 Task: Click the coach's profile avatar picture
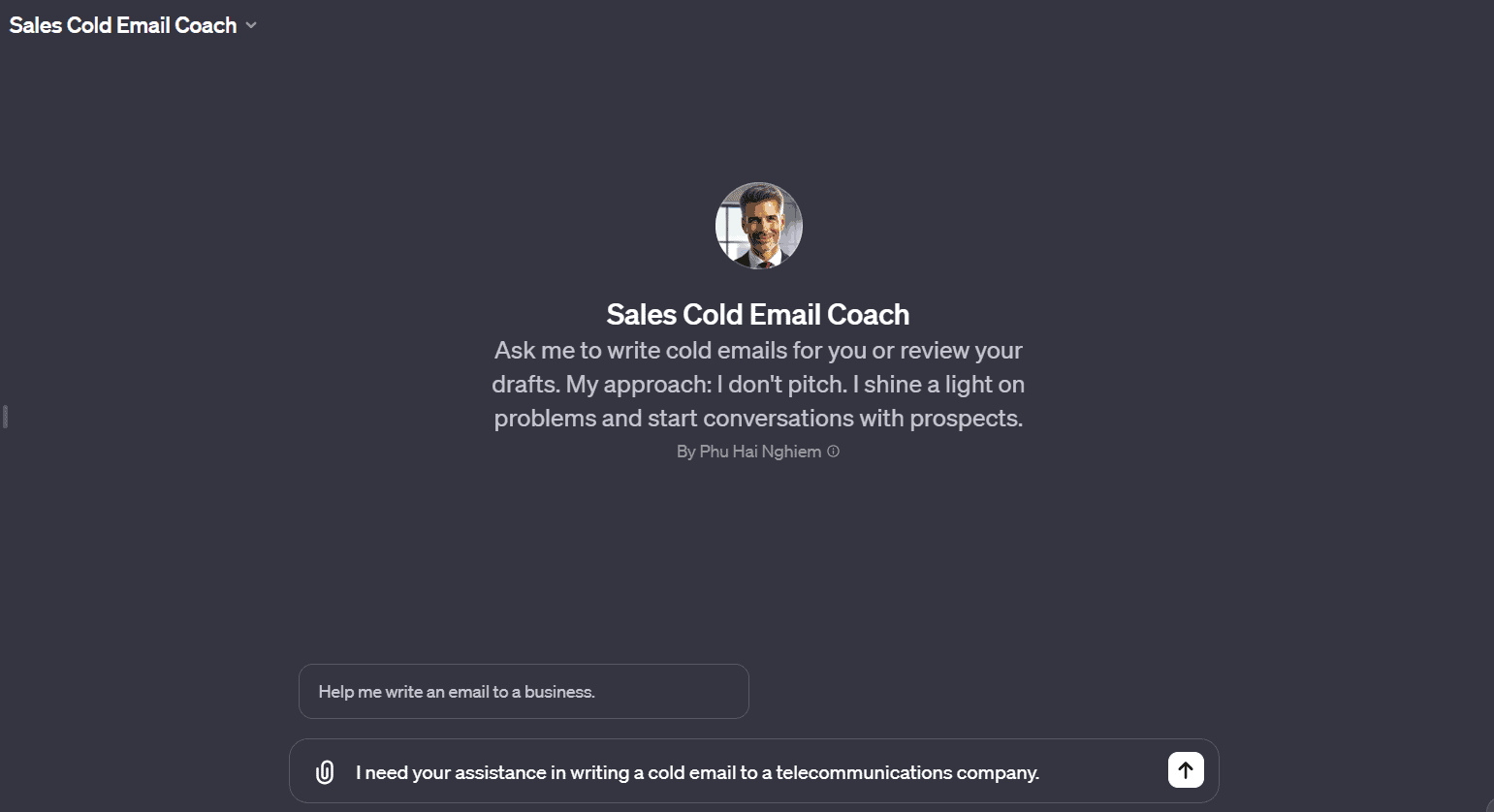[758, 226]
